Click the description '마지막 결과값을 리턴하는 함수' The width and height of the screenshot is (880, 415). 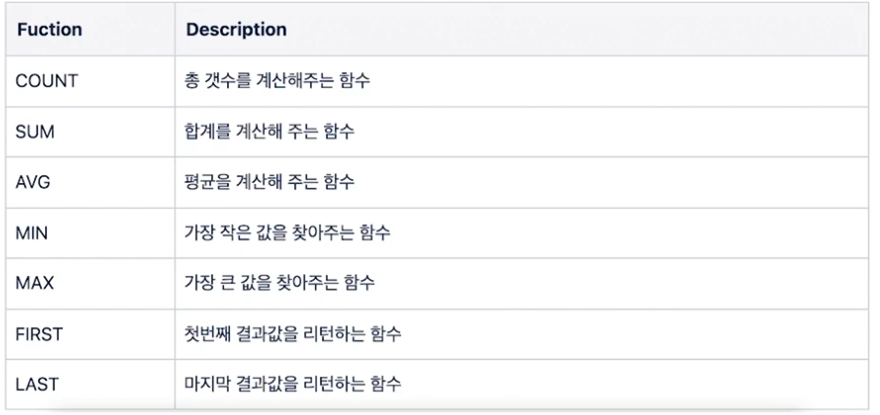(x=293, y=384)
